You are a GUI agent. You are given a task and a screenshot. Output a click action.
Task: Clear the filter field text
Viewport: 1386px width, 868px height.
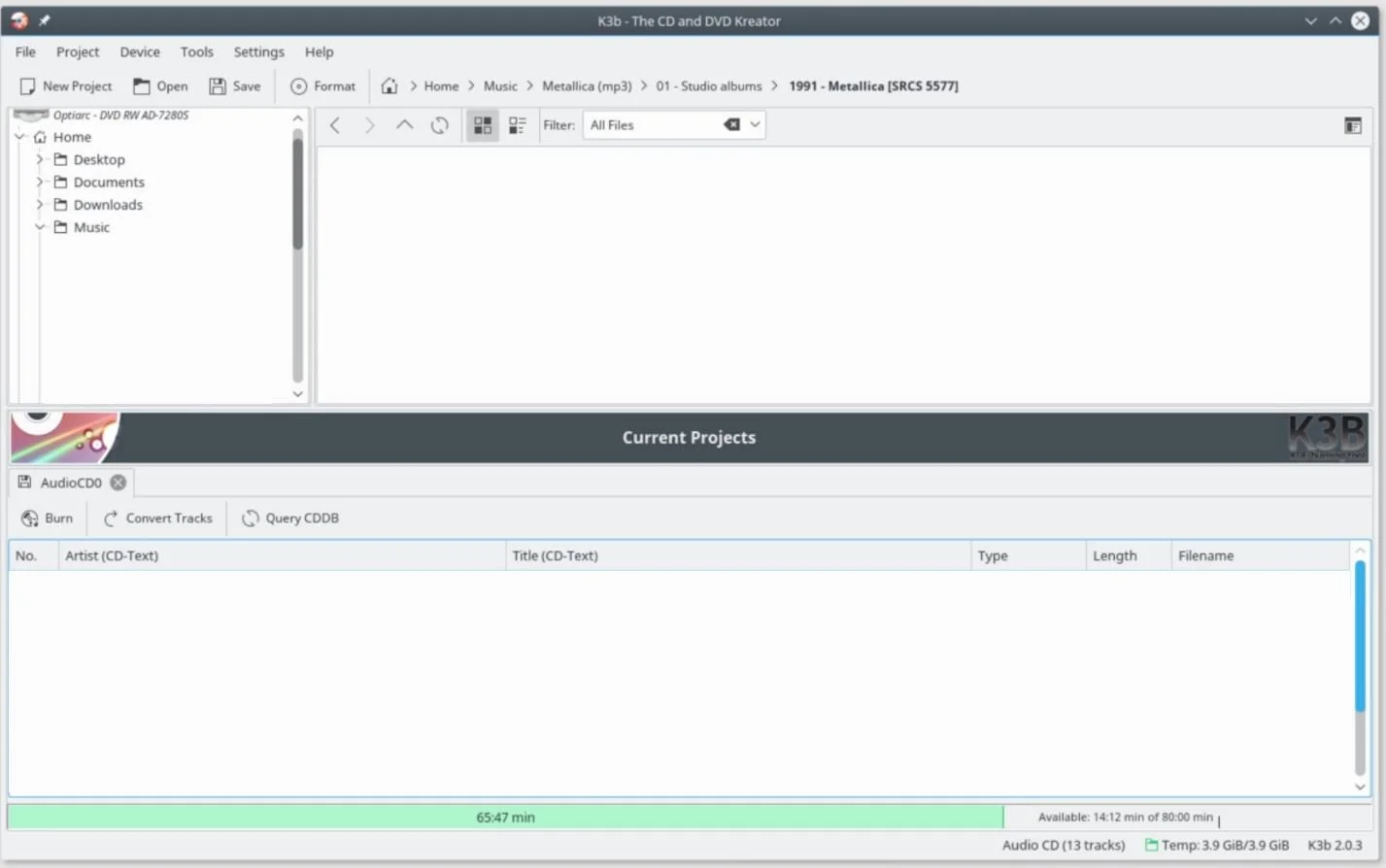click(731, 124)
